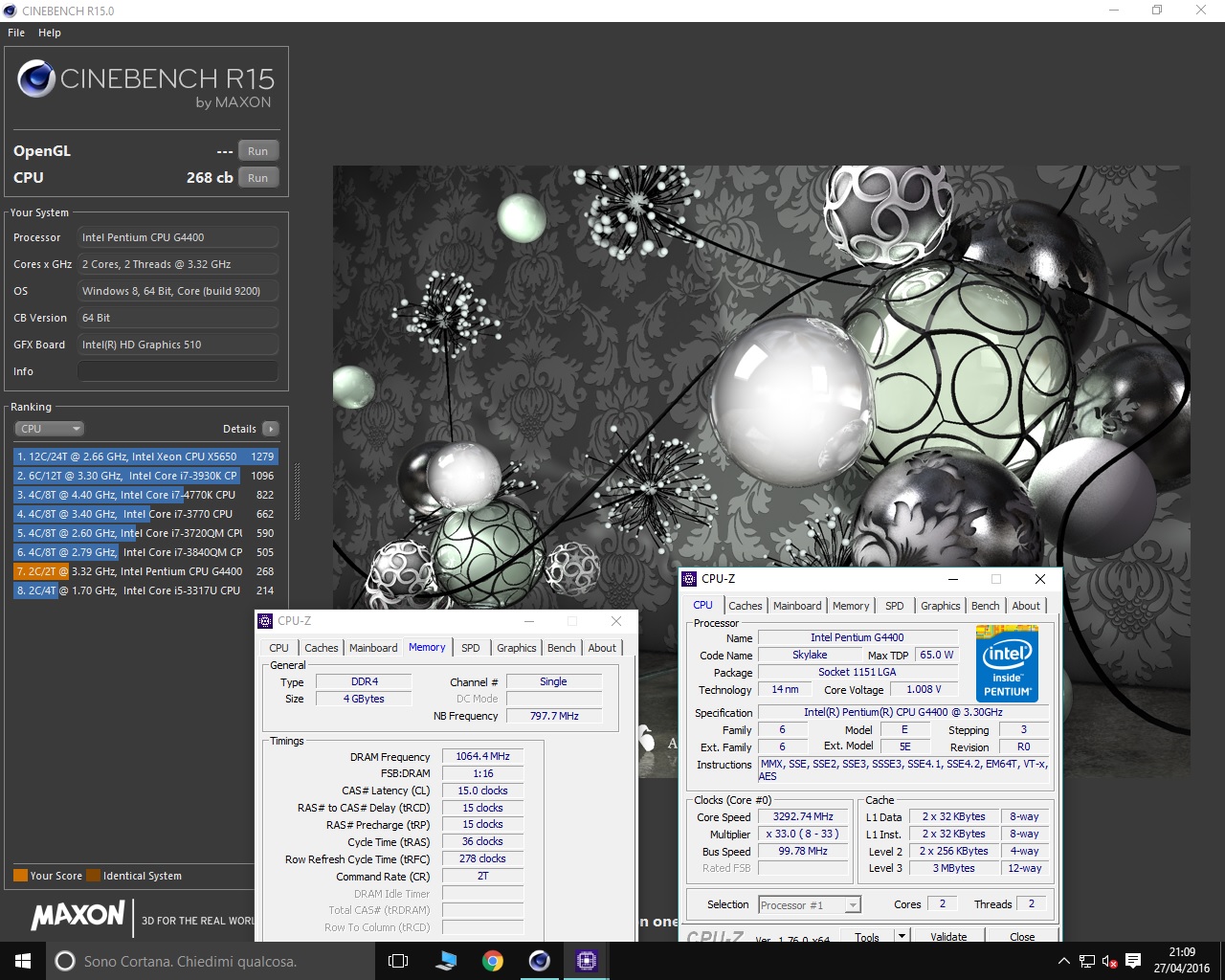Select Bench tab in memory CPU-Z window

[562, 648]
